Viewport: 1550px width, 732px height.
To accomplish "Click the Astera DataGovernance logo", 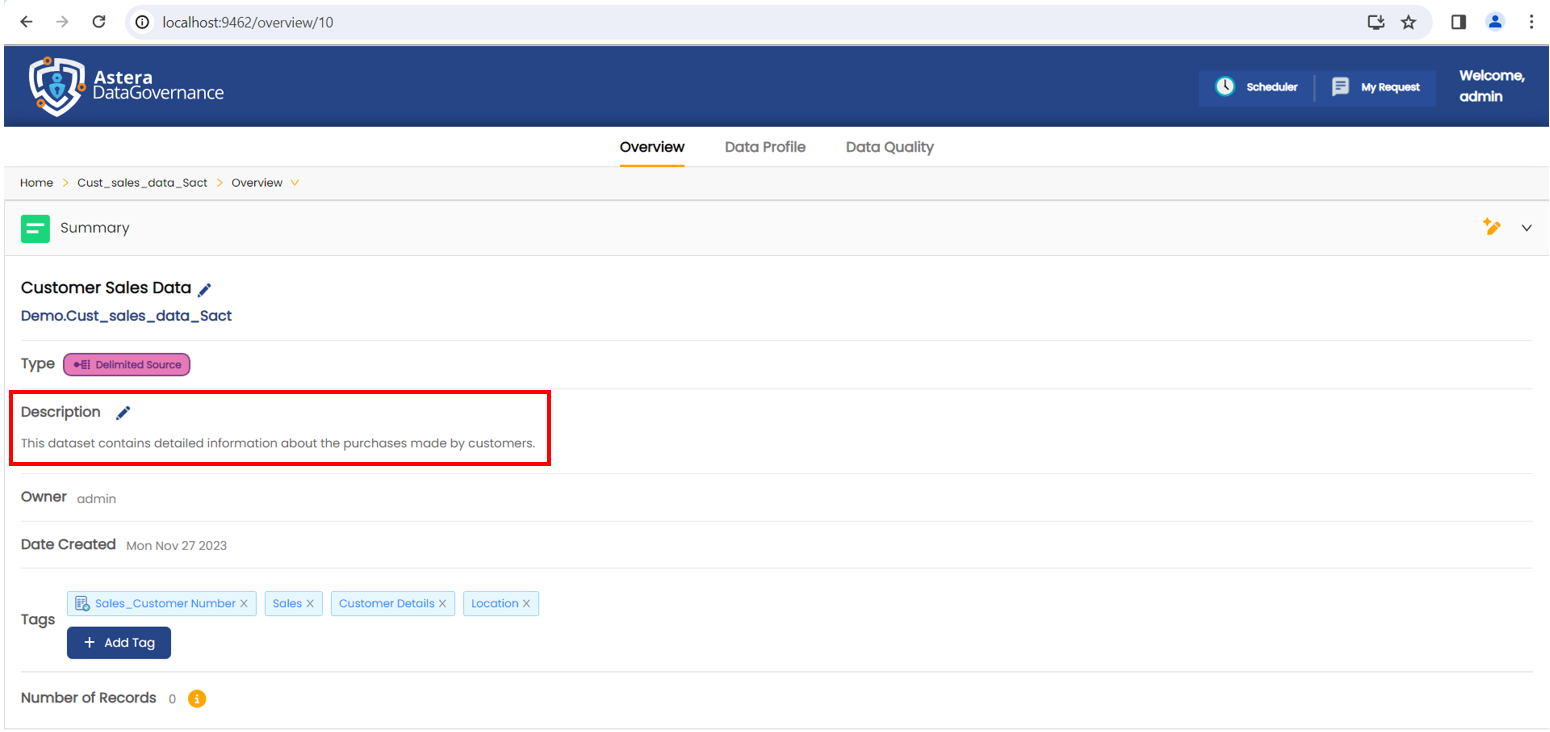I will pos(126,86).
